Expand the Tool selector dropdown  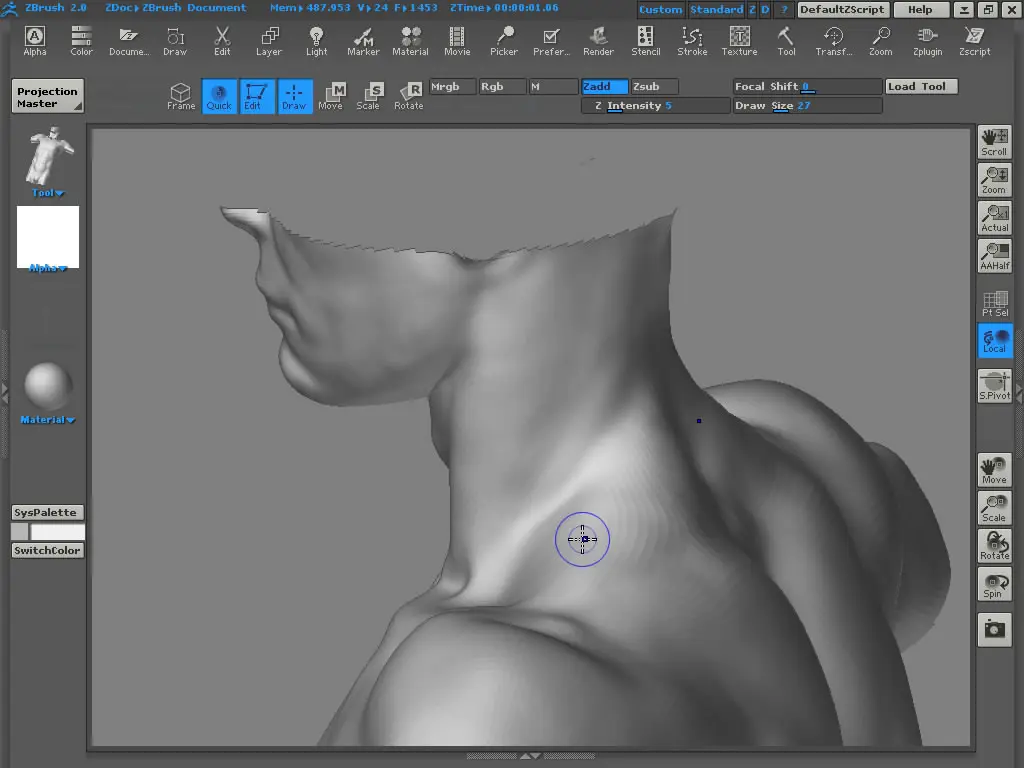(x=47, y=193)
